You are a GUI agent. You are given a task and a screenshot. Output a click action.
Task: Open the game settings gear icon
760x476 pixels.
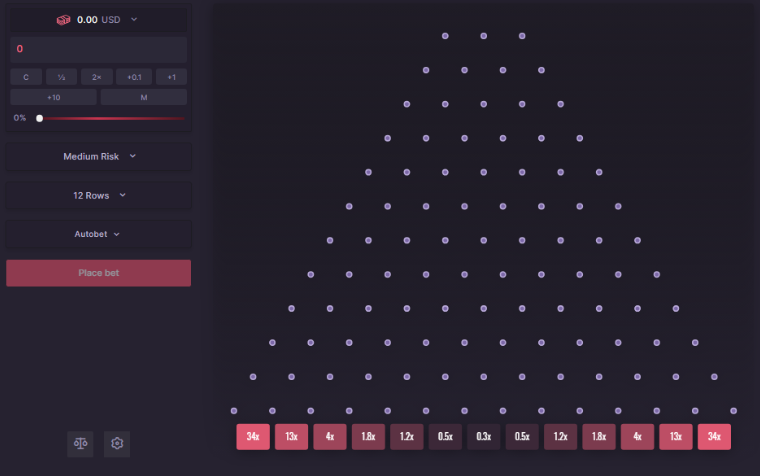coord(117,443)
